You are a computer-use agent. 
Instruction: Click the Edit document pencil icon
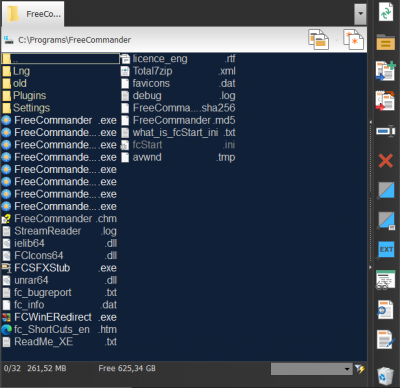click(386, 340)
